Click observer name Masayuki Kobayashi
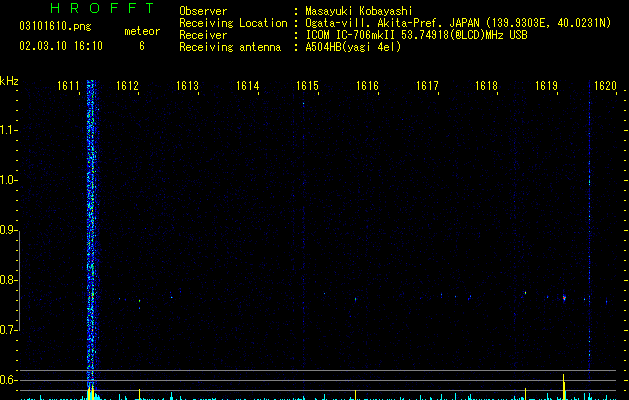Viewport: 629px width, 400px height. point(359,11)
